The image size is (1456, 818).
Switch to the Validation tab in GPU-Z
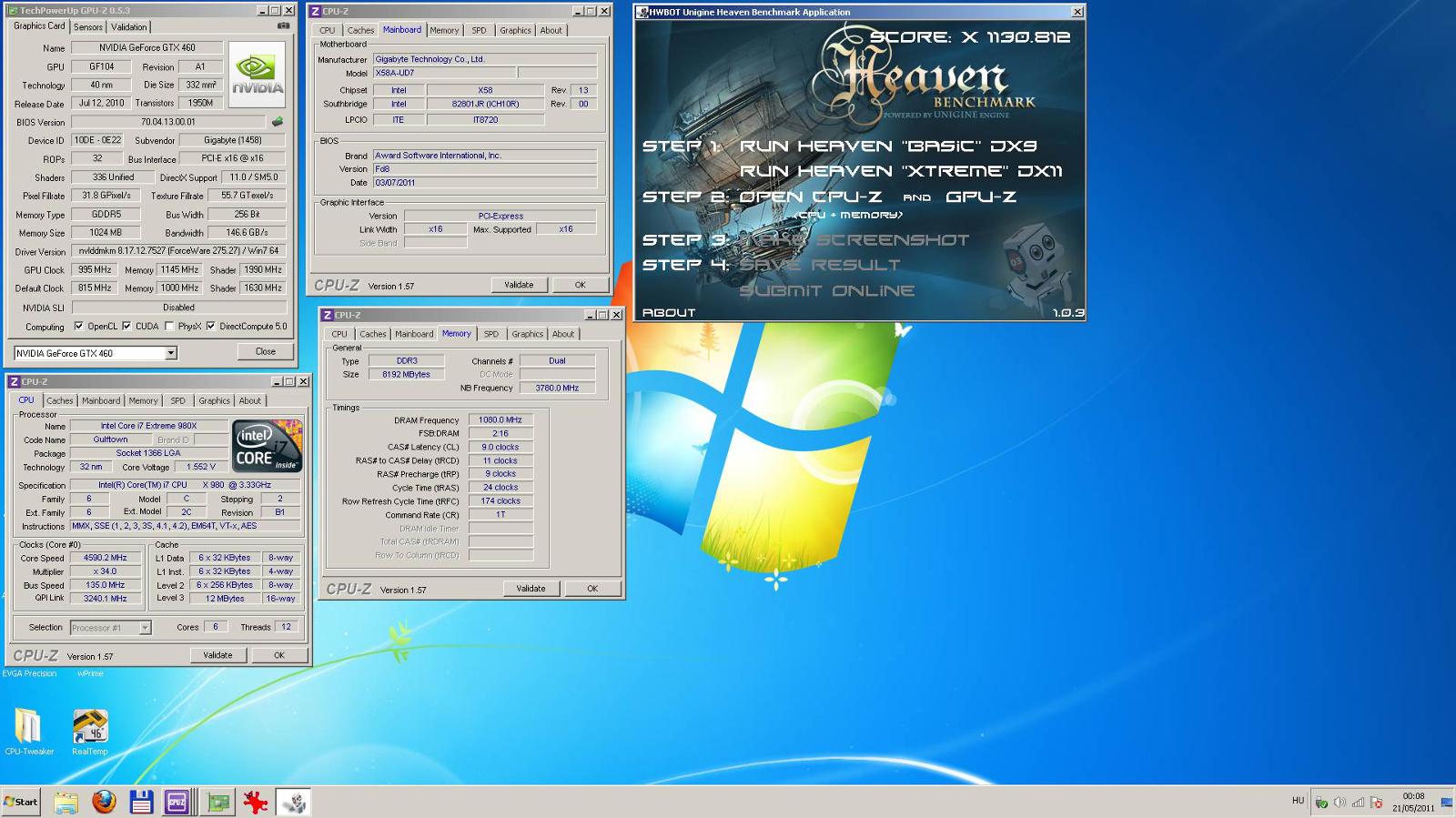(x=128, y=27)
